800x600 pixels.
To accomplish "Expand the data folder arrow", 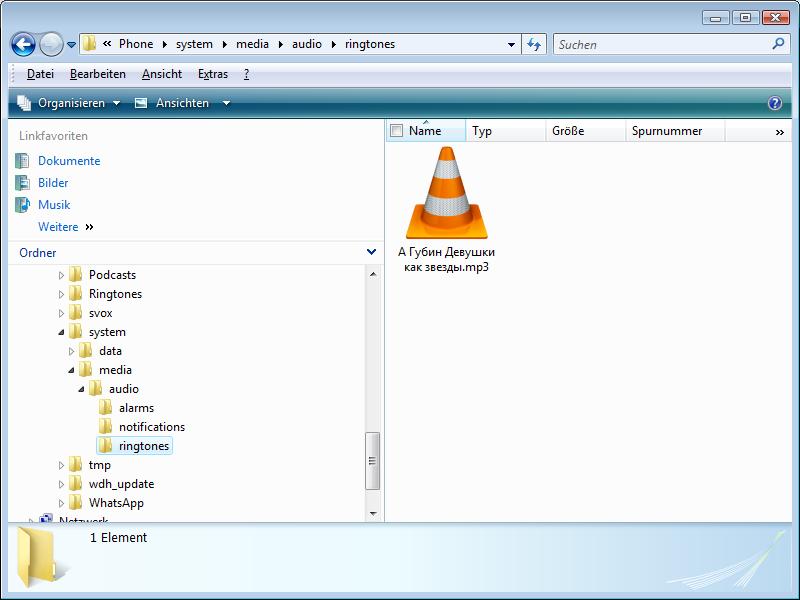I will (x=71, y=351).
